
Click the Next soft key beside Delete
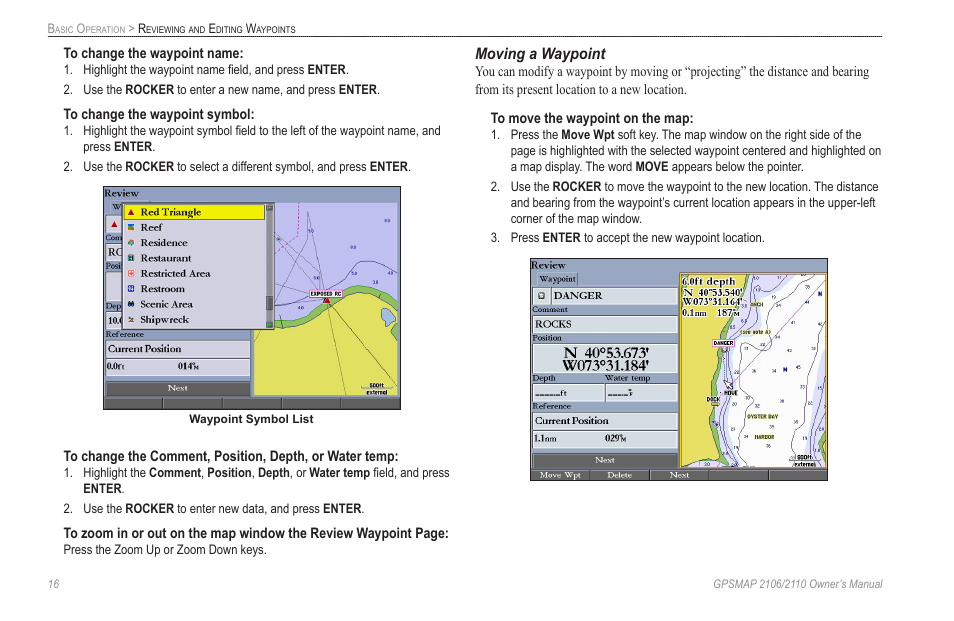coord(679,475)
